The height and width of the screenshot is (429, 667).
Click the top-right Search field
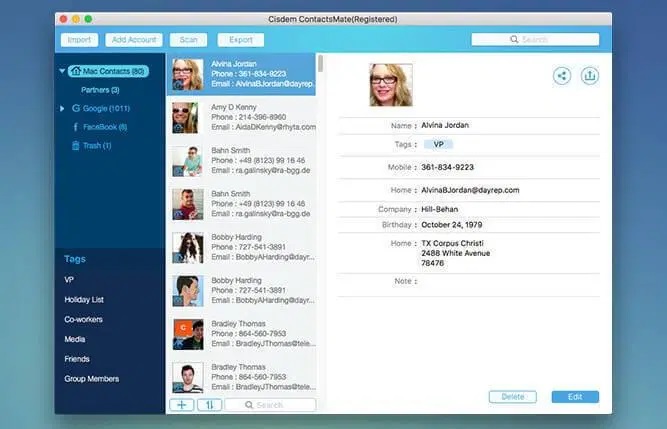point(535,40)
